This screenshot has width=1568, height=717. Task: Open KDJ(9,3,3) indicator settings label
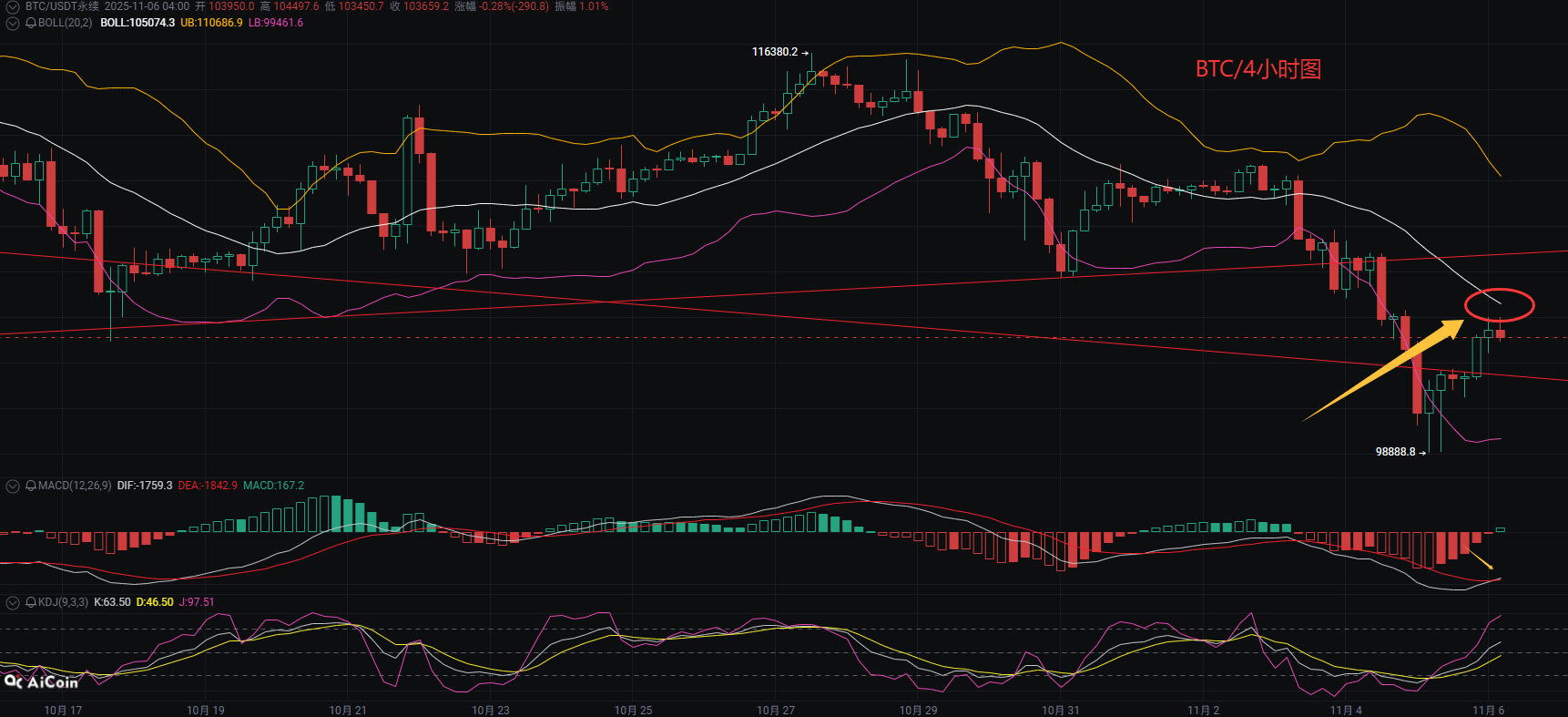pyautogui.click(x=63, y=602)
